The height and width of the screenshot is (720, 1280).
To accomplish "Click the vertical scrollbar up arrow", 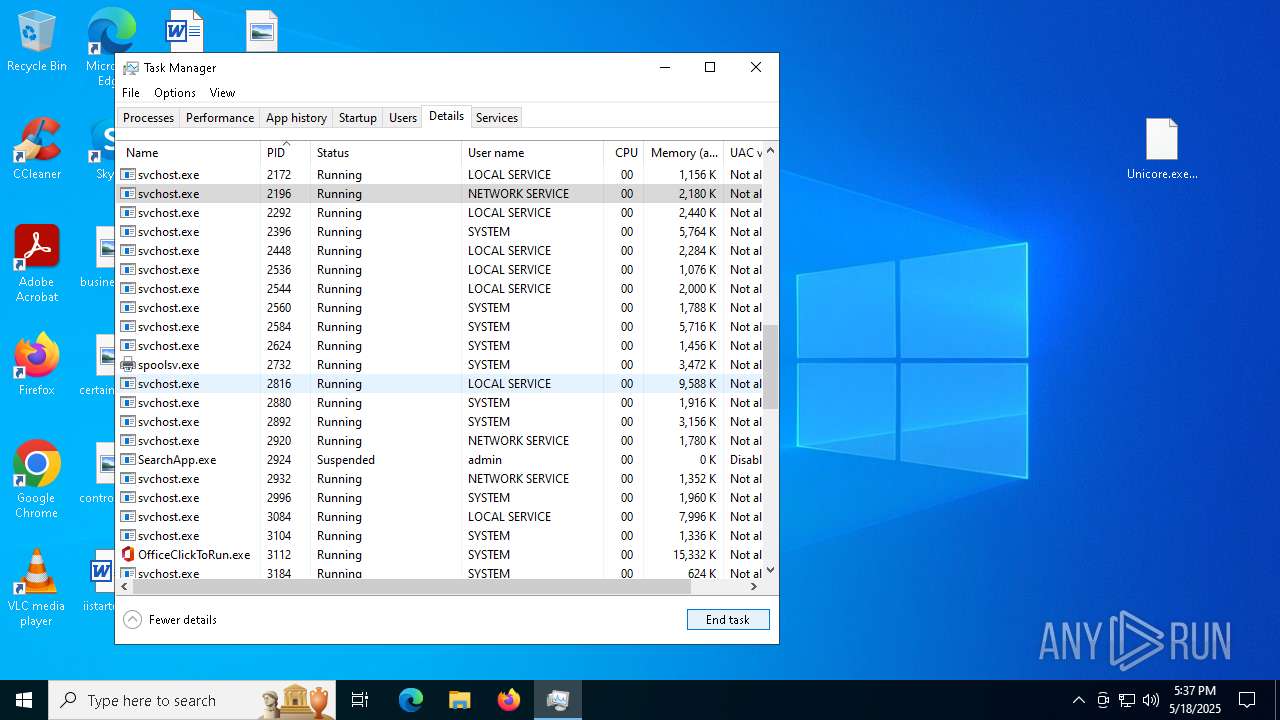I will (770, 150).
